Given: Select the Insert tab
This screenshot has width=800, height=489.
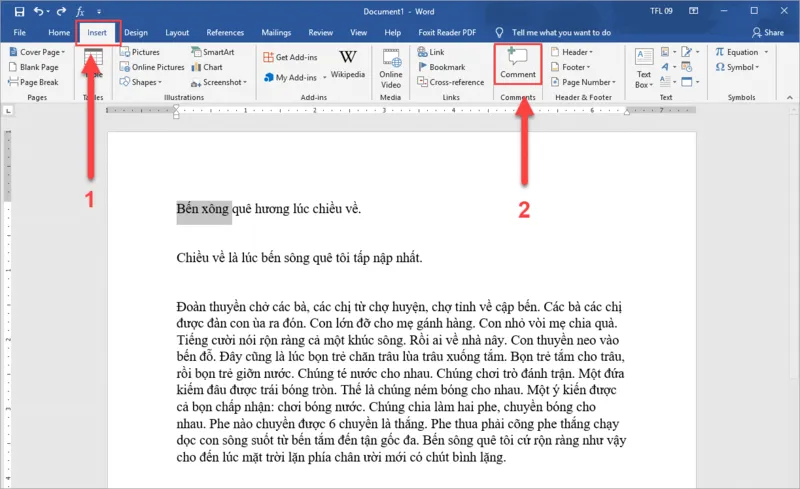Looking at the screenshot, I should pyautogui.click(x=97, y=33).
